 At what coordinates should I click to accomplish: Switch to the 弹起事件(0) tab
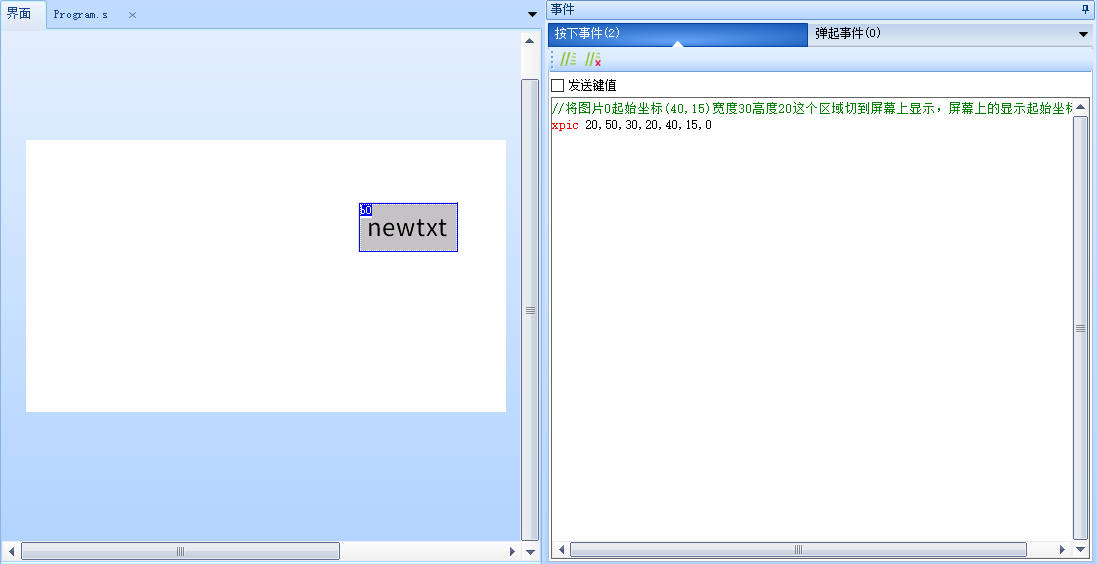(848, 34)
